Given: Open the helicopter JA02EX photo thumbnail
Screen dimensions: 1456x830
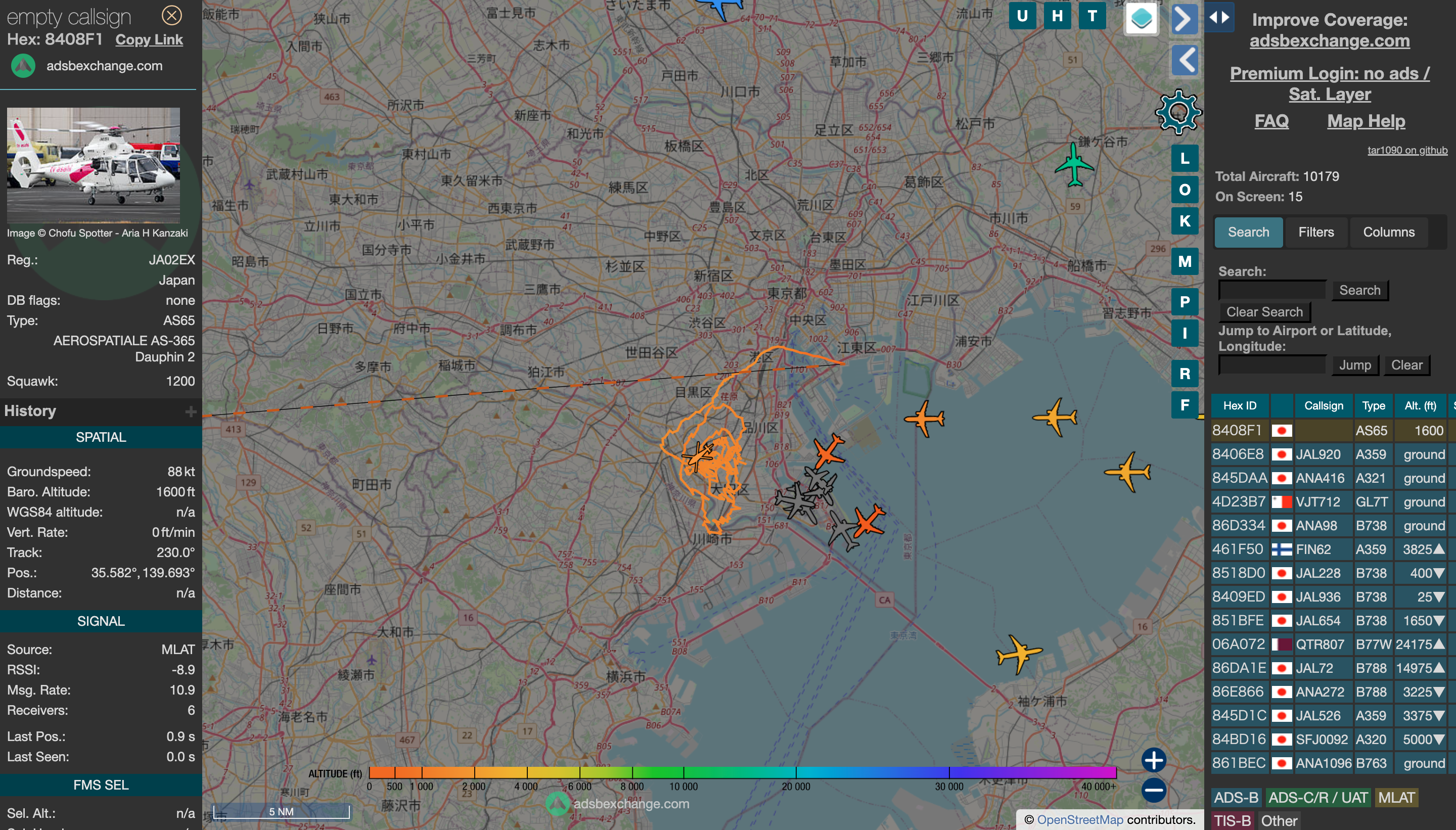Looking at the screenshot, I should [x=94, y=165].
